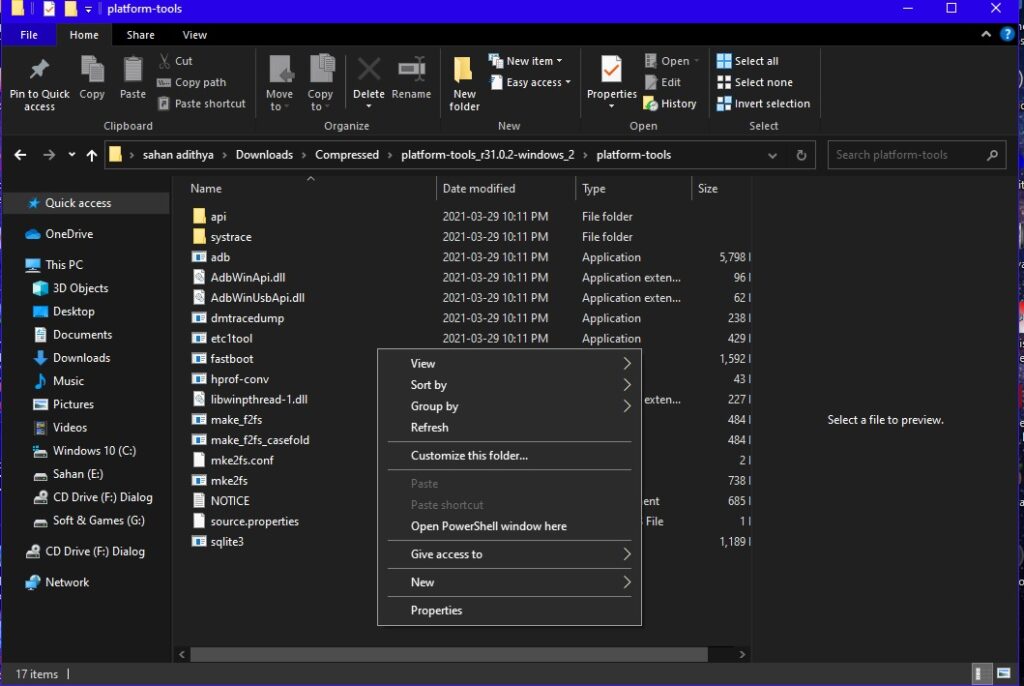The height and width of the screenshot is (686, 1024).
Task: Click Downloads in the address breadcrumb
Action: click(264, 155)
